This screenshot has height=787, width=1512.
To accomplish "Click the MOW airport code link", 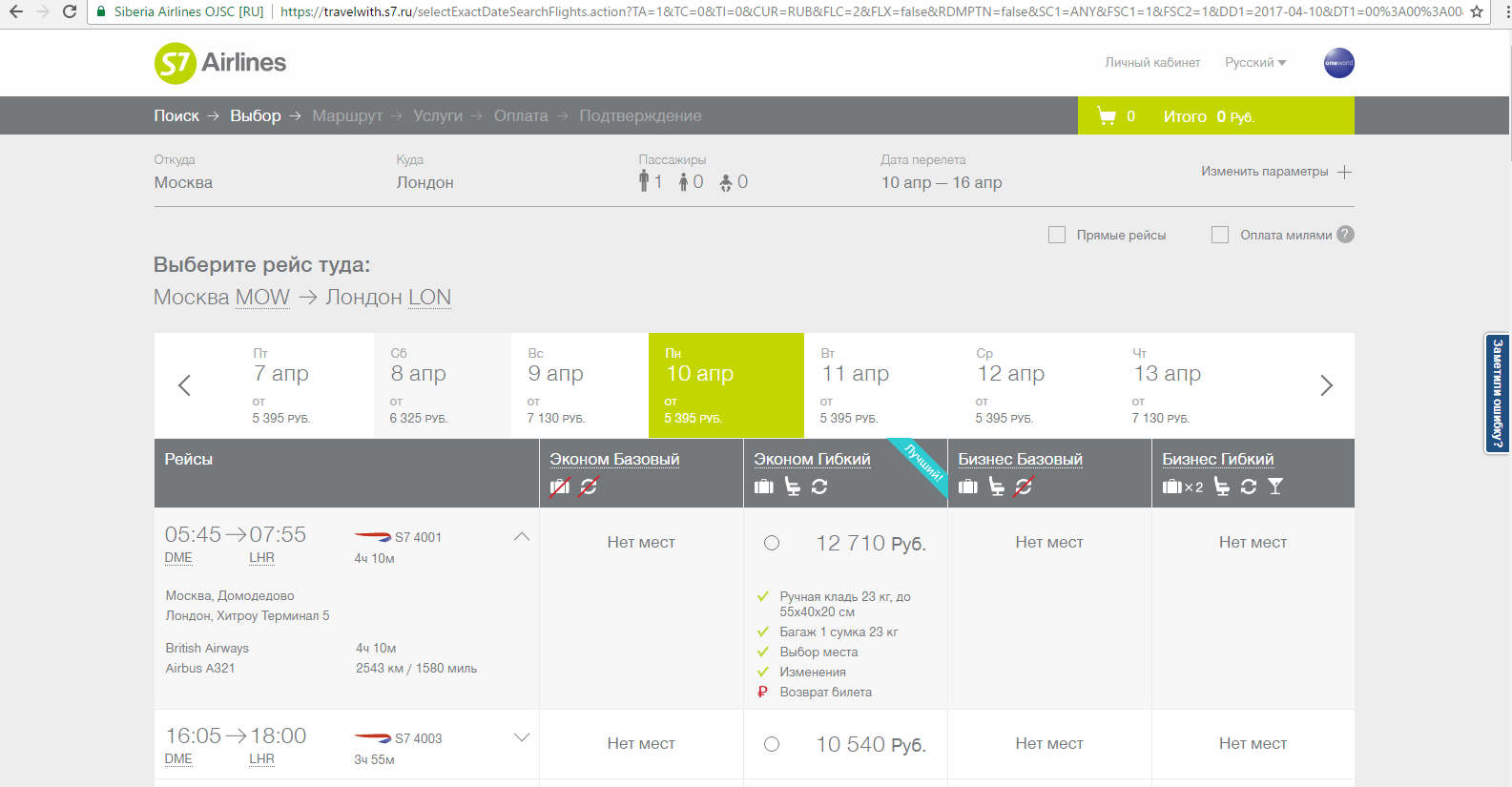I will [x=262, y=298].
